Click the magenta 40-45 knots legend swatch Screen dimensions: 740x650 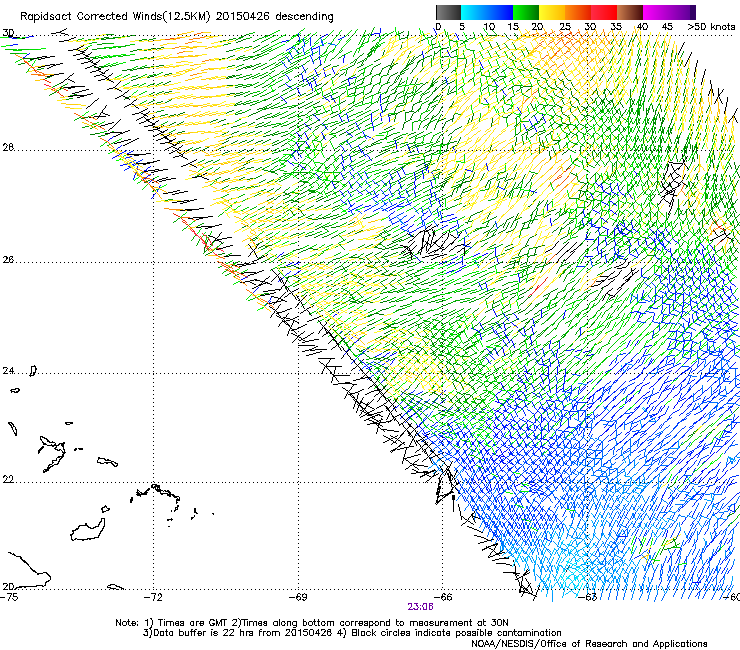(x=656, y=12)
